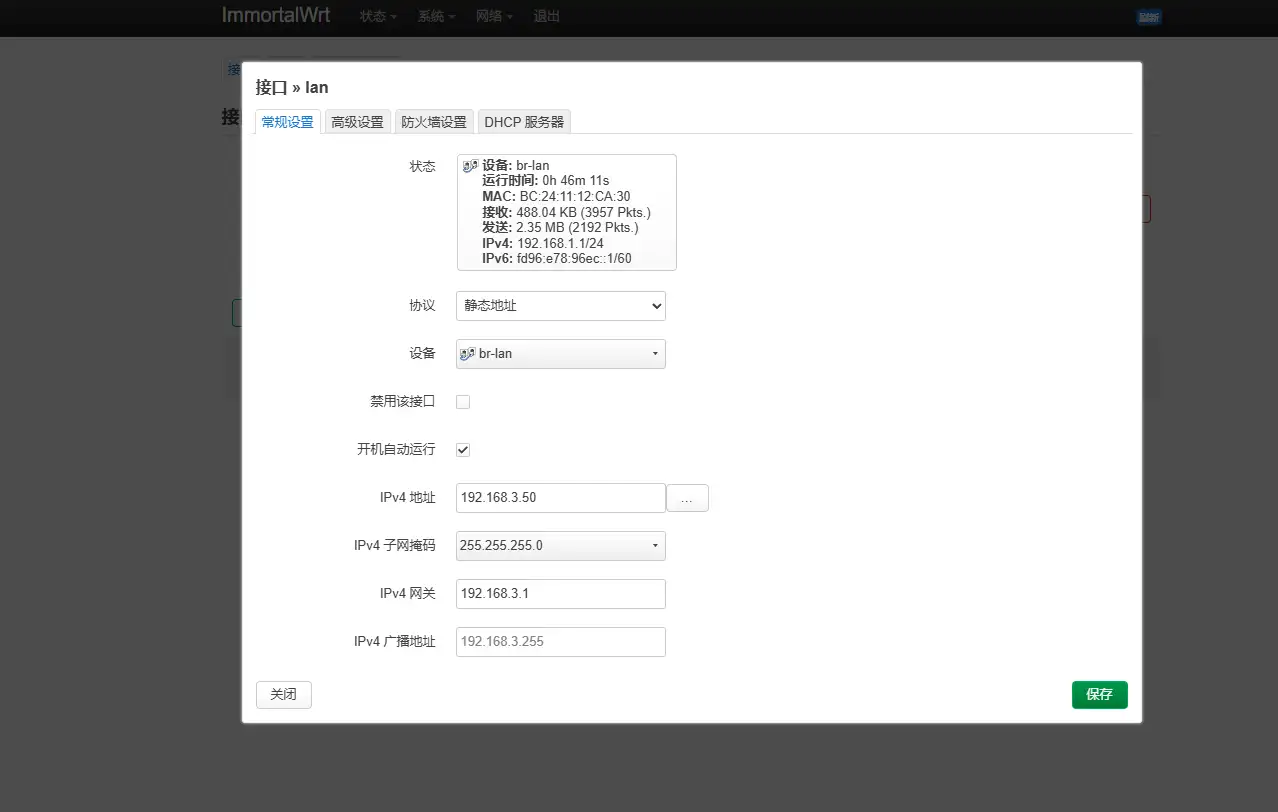Screen dimensions: 1278x812
Task: Click inside the IPv4 网关 field
Action: click(560, 593)
